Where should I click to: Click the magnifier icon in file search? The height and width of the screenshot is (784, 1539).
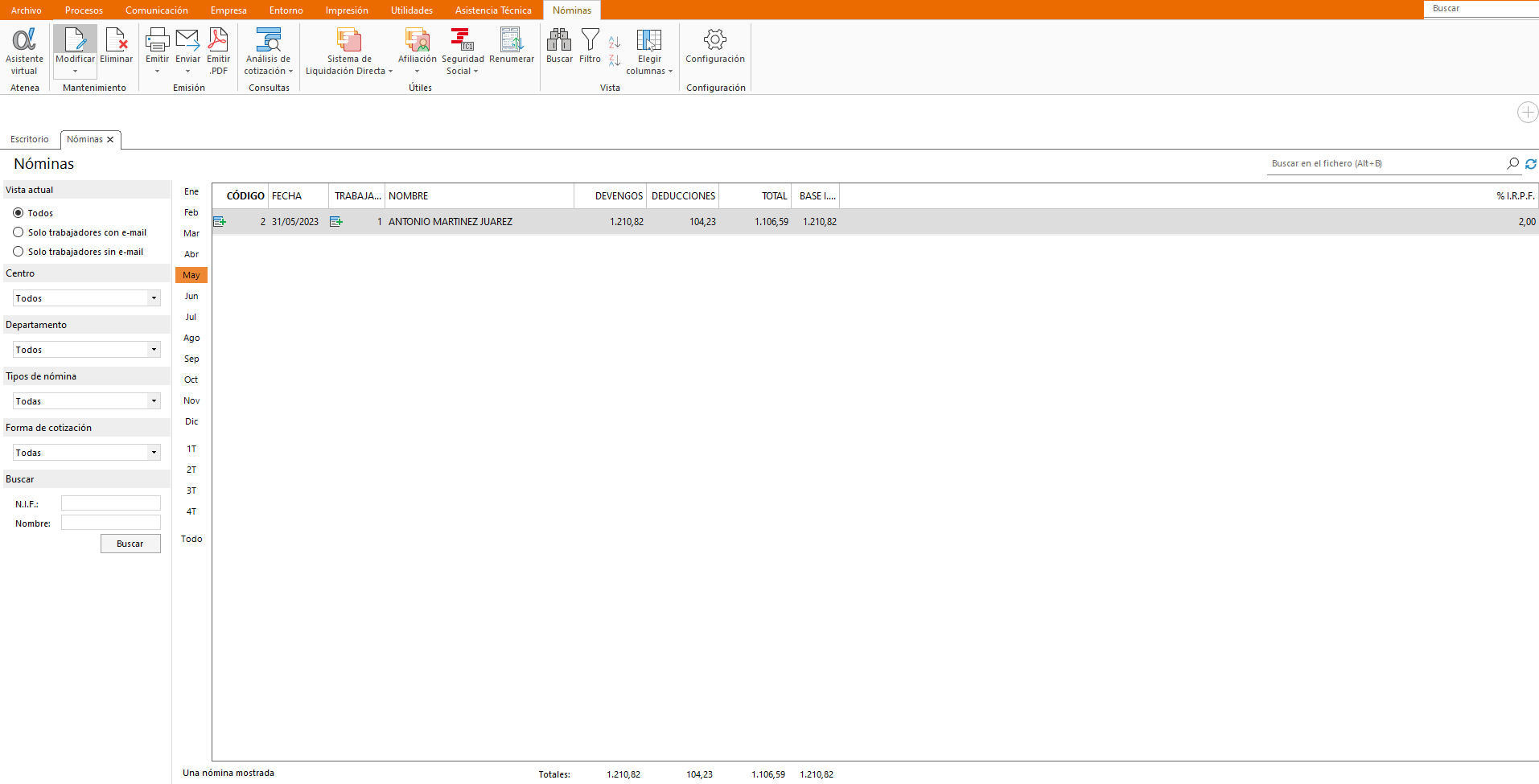click(x=1512, y=163)
